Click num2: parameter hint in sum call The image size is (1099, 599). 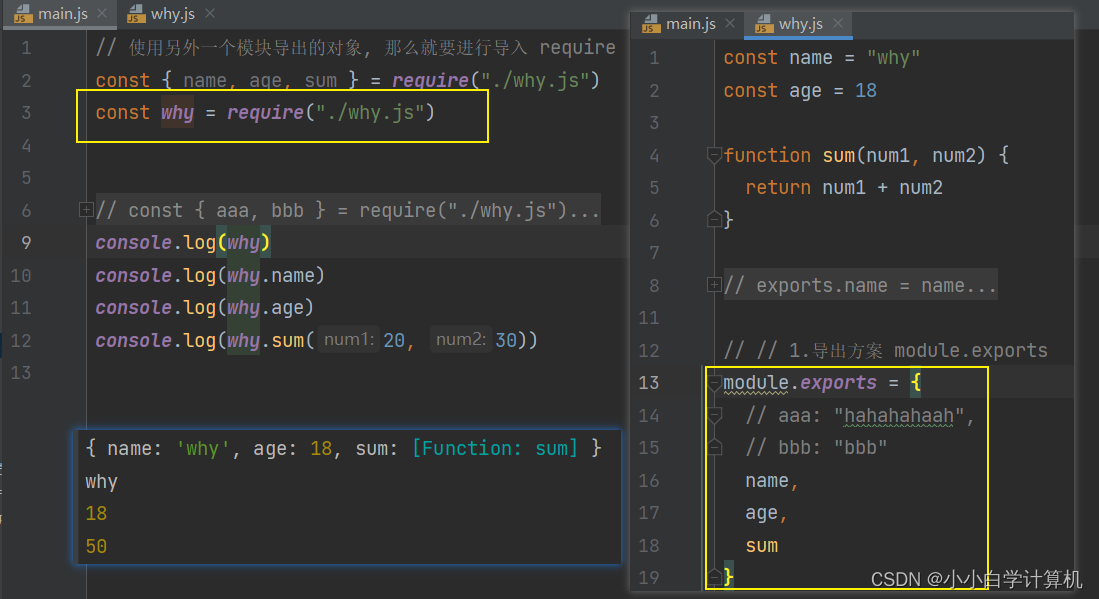click(460, 340)
